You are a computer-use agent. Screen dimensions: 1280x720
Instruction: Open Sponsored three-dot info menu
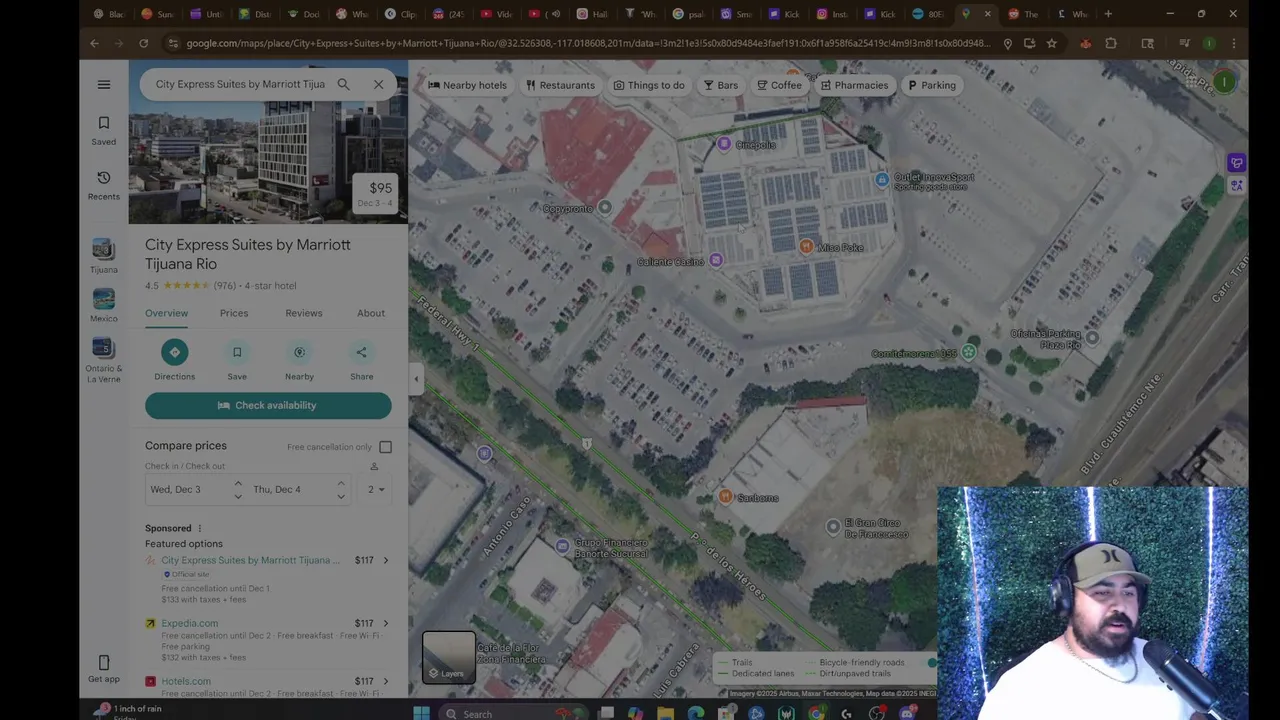click(199, 528)
